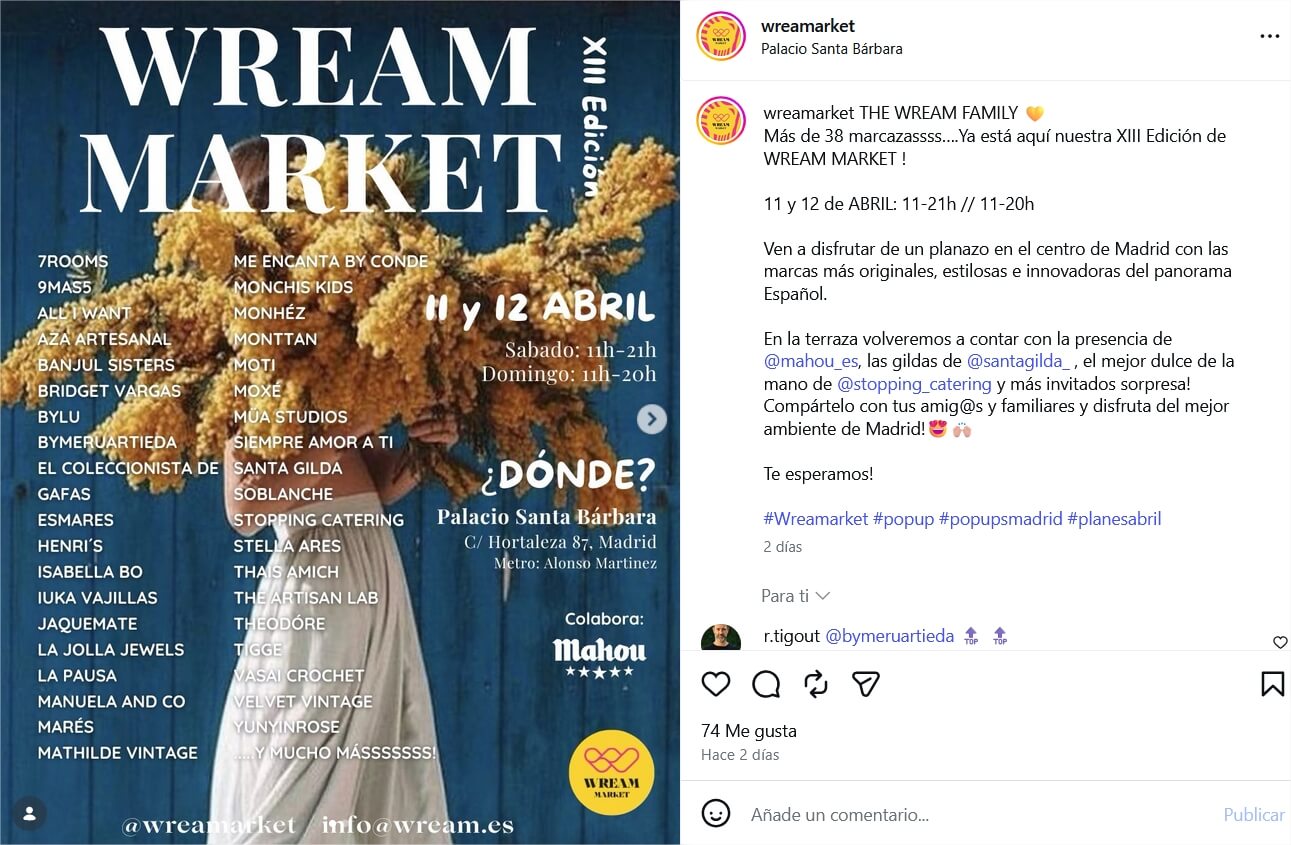Viewport: 1291px width, 845px height.
Task: Open the #popupsmadrid hashtag
Action: coord(1000,519)
